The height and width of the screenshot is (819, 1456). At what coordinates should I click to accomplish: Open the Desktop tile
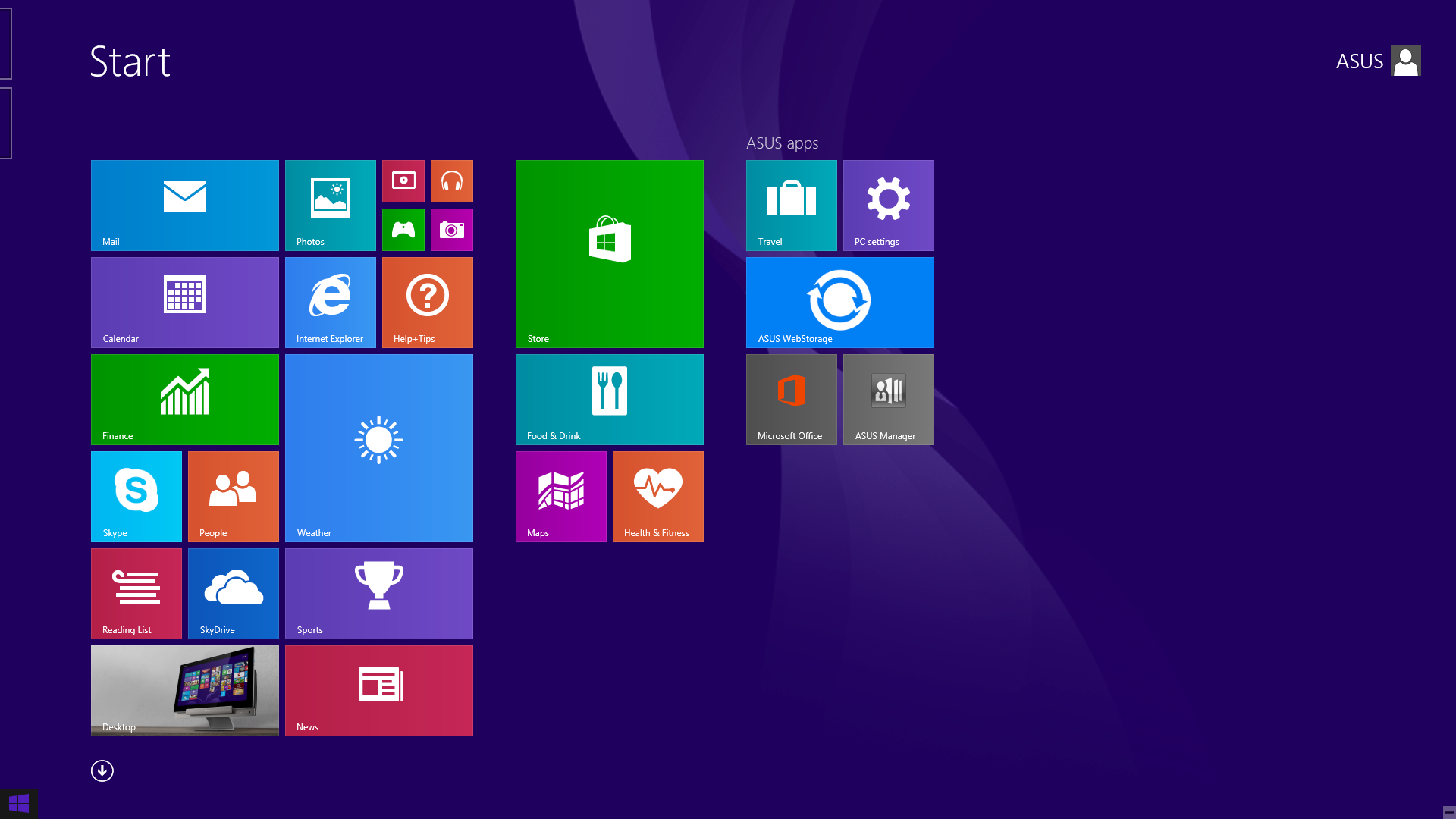[x=185, y=691]
